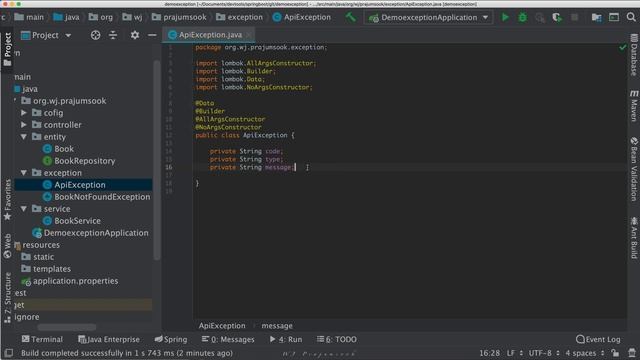
Task: Open the Favorites side panel
Action: [7, 200]
